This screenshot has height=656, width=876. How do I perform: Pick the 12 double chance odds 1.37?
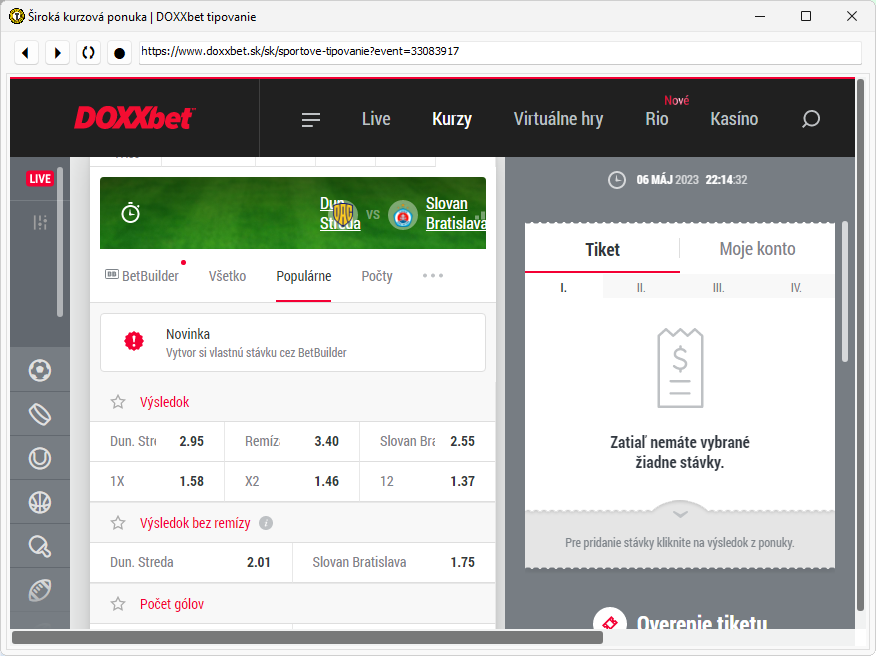tap(427, 482)
